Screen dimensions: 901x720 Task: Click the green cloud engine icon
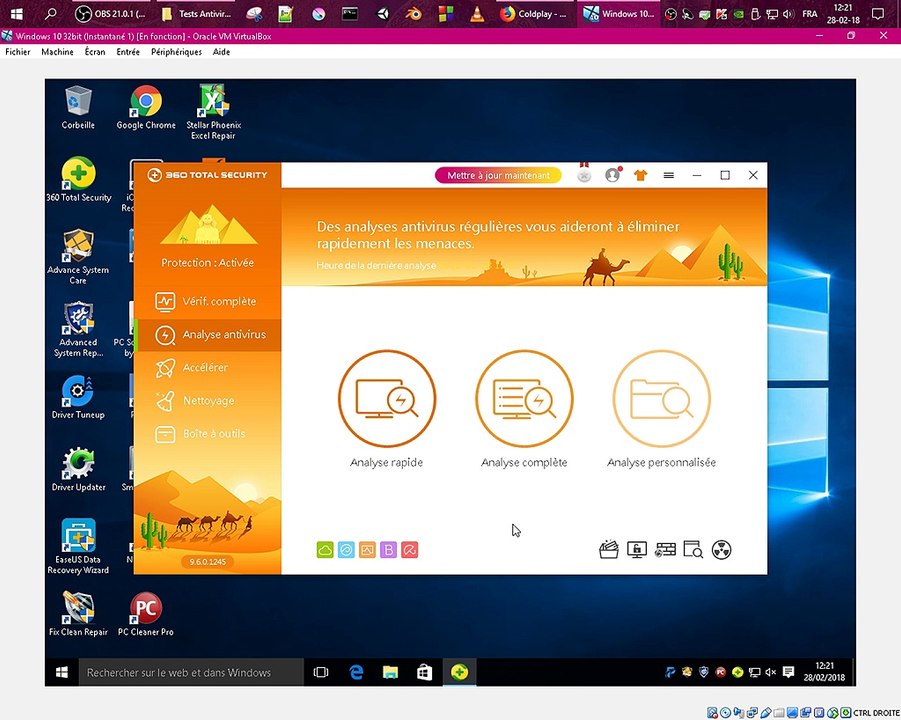tap(325, 550)
